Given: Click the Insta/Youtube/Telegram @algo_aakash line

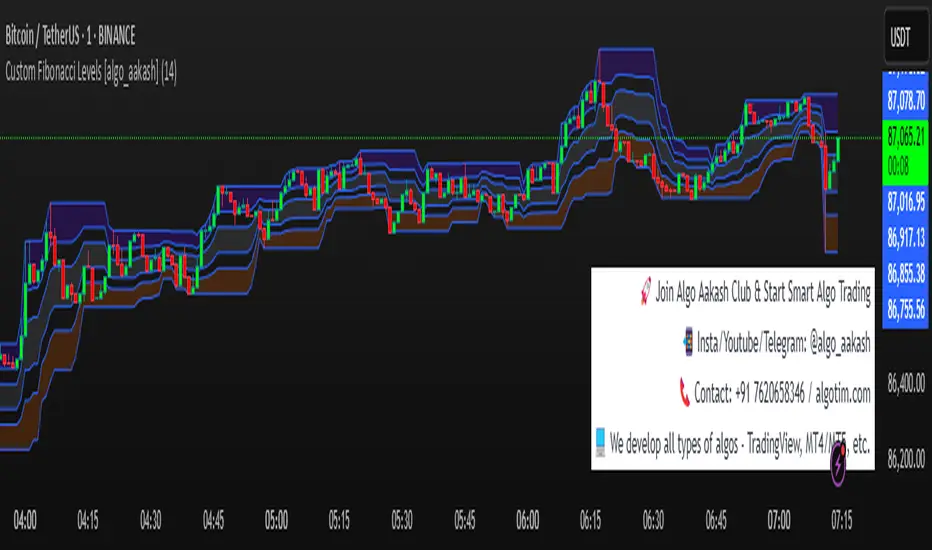Looking at the screenshot, I should [783, 343].
